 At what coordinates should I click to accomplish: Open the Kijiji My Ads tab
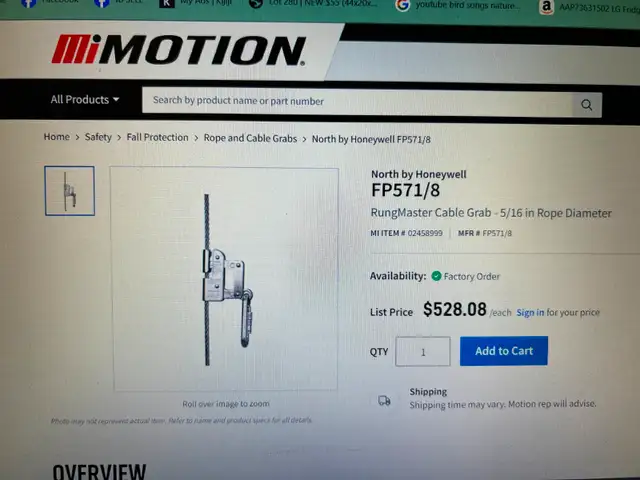click(x=196, y=3)
